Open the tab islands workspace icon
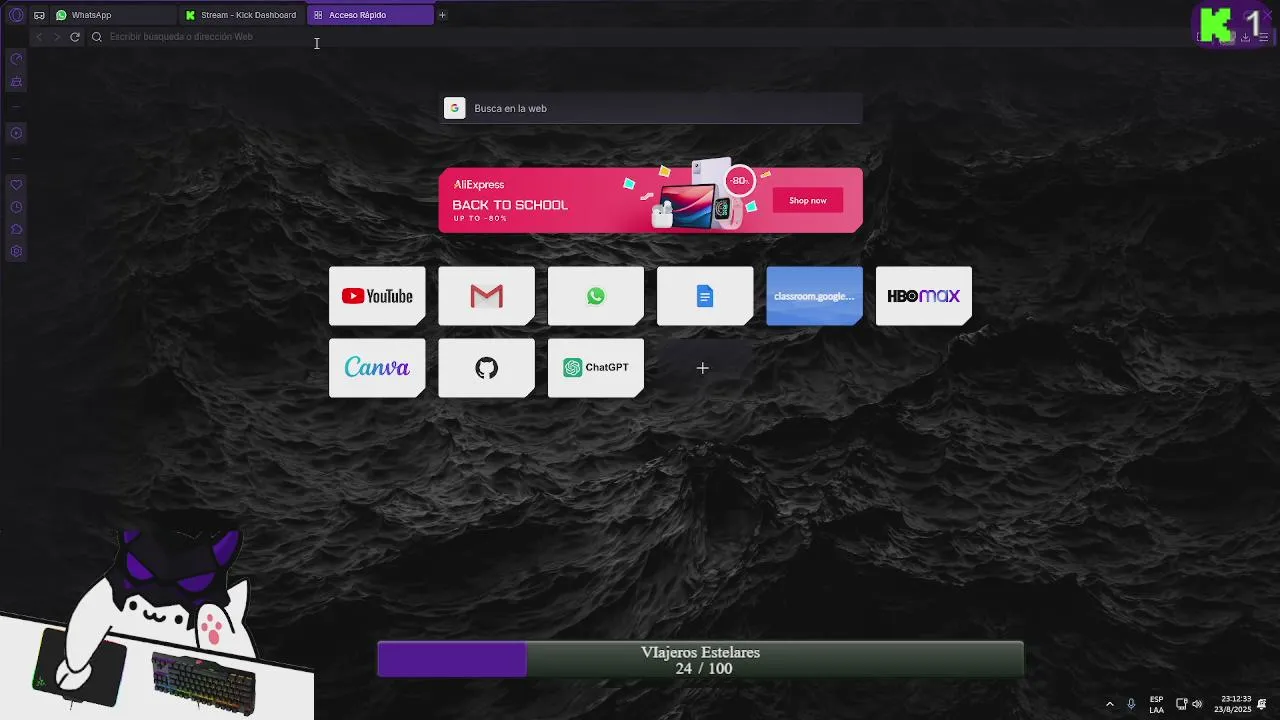This screenshot has width=1280, height=720. [39, 15]
